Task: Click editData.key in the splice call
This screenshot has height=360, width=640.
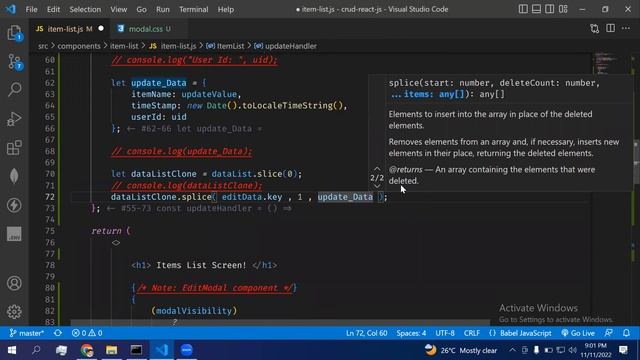Action: point(252,197)
